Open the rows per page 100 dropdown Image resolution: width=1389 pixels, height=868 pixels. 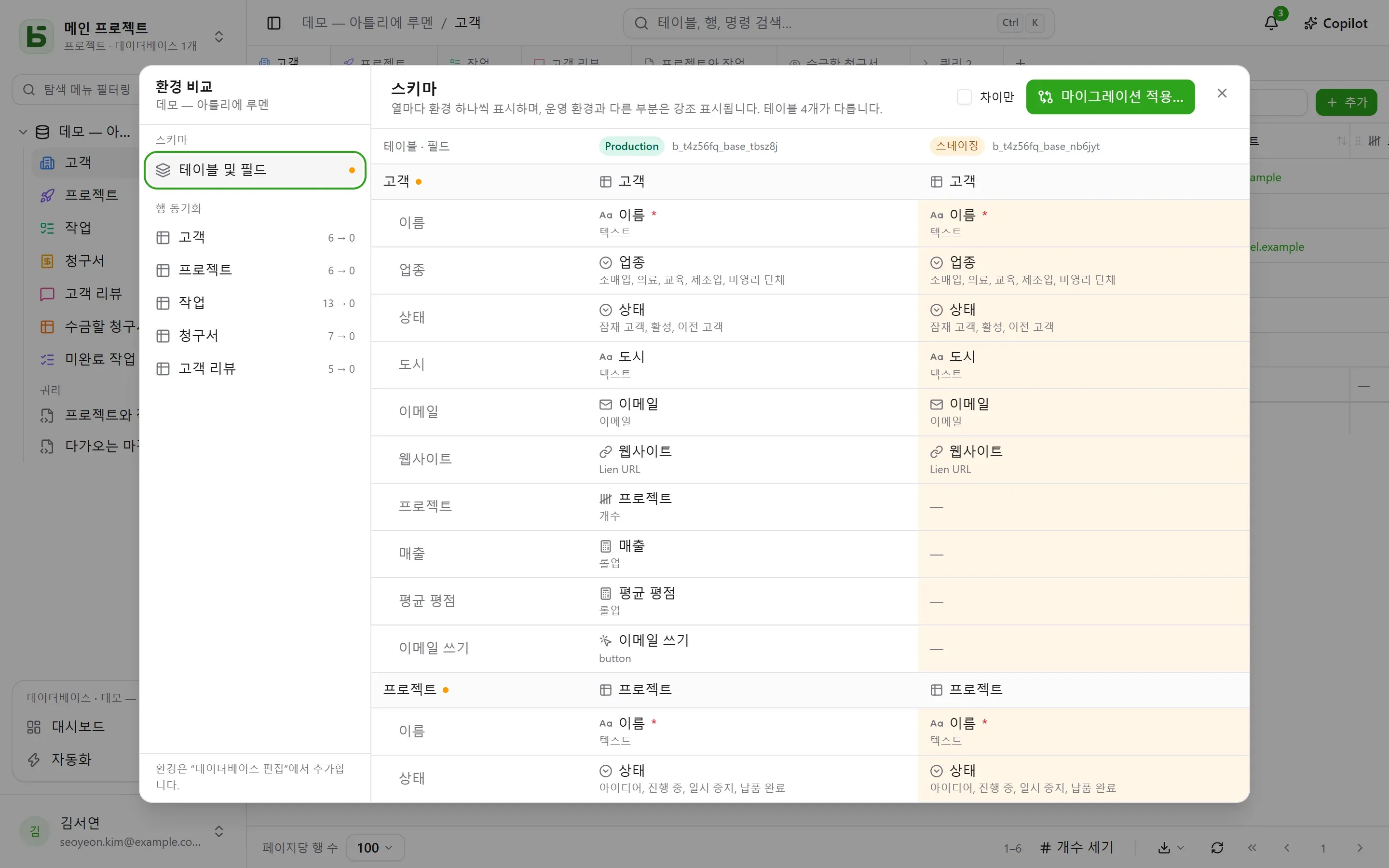coord(375,847)
